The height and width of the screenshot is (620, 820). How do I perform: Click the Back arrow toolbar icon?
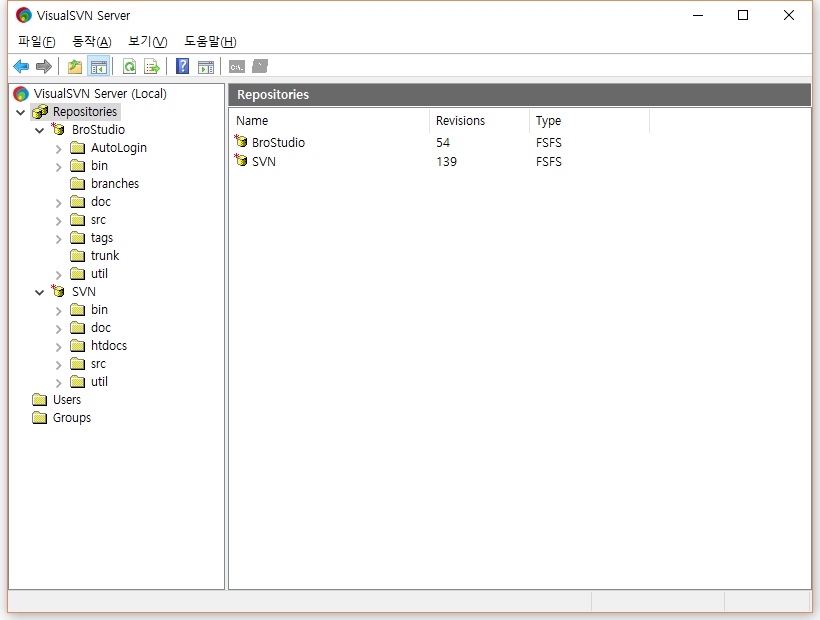pyautogui.click(x=21, y=66)
